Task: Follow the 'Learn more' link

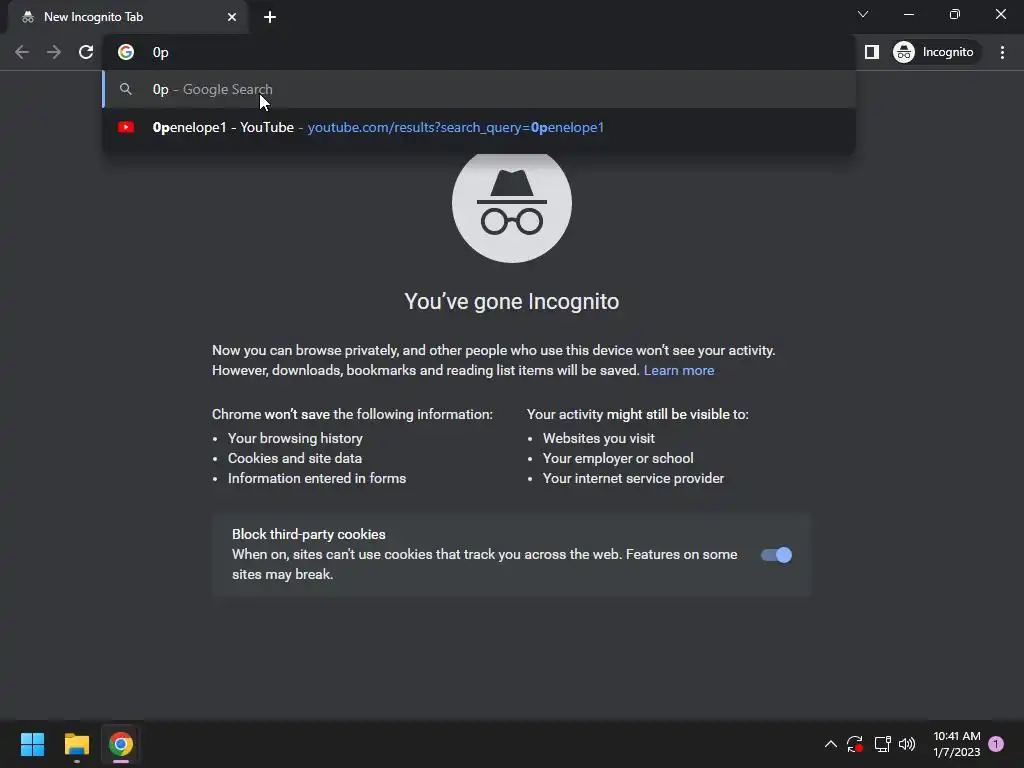Action: coord(679,370)
